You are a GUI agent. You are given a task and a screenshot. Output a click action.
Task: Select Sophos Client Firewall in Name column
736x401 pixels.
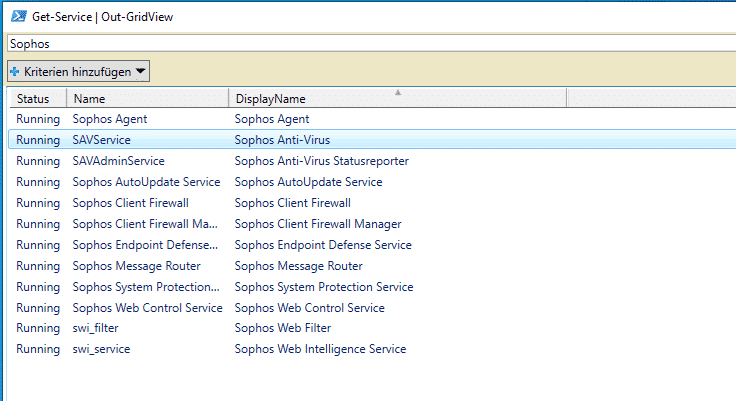(x=130, y=203)
